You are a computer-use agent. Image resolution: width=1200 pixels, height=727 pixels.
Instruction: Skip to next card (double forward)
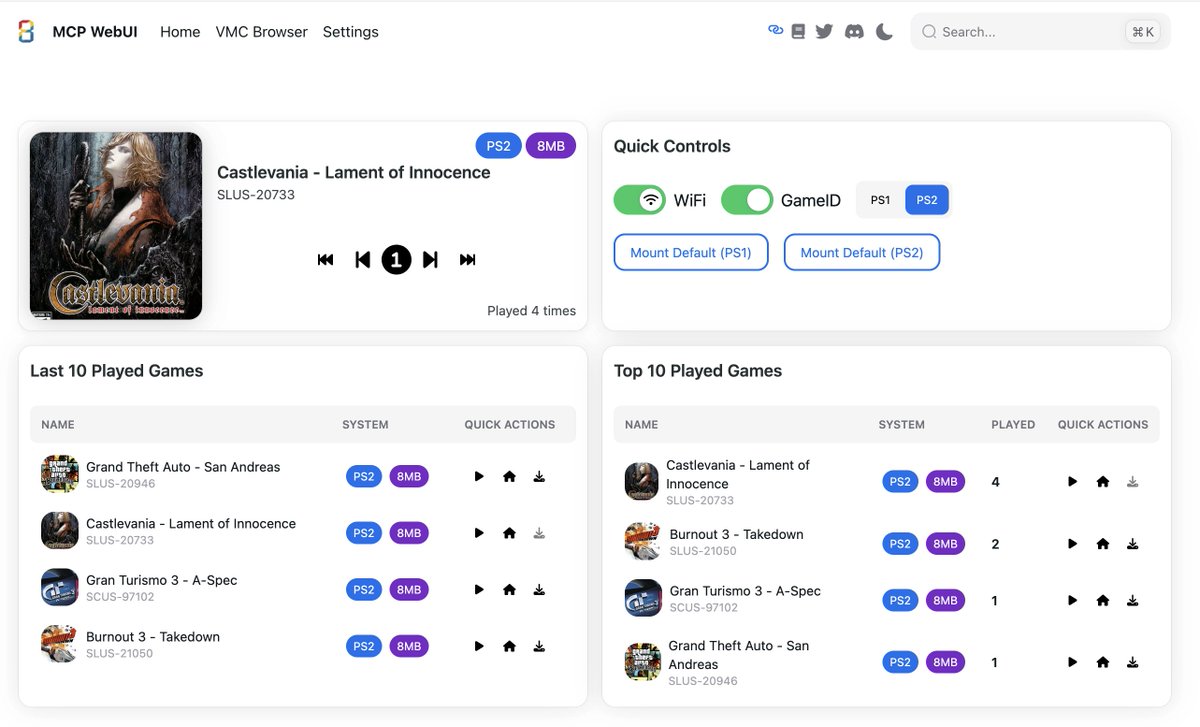click(x=467, y=260)
